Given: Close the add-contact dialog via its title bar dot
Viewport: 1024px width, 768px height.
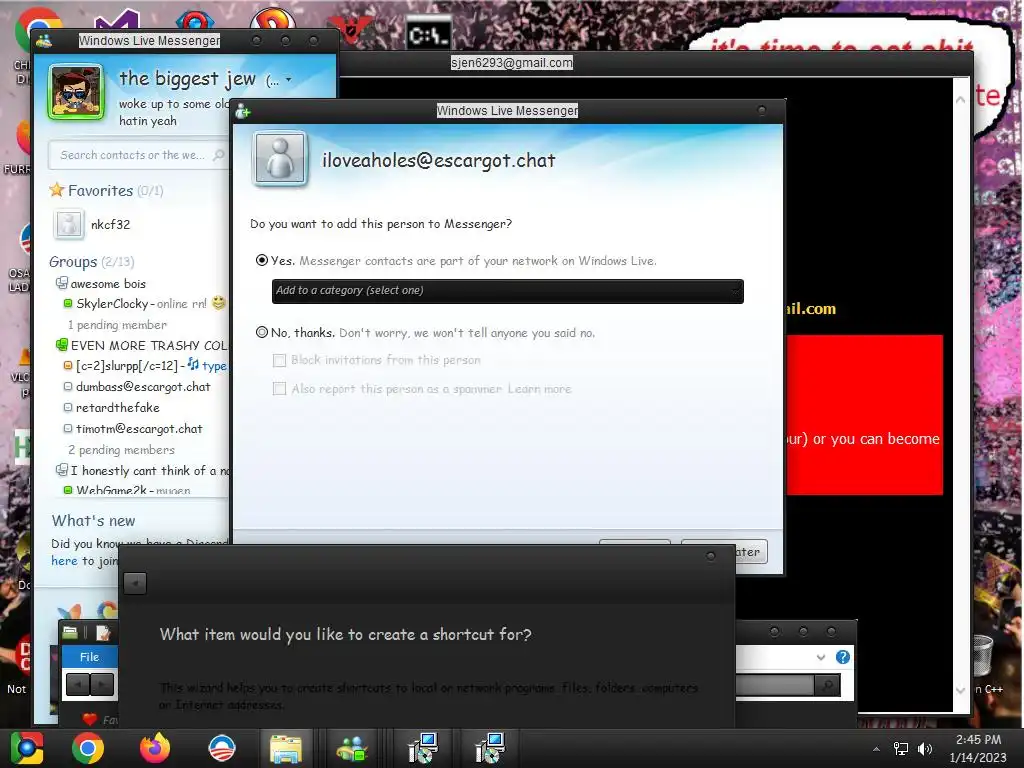Looking at the screenshot, I should click(x=761, y=110).
